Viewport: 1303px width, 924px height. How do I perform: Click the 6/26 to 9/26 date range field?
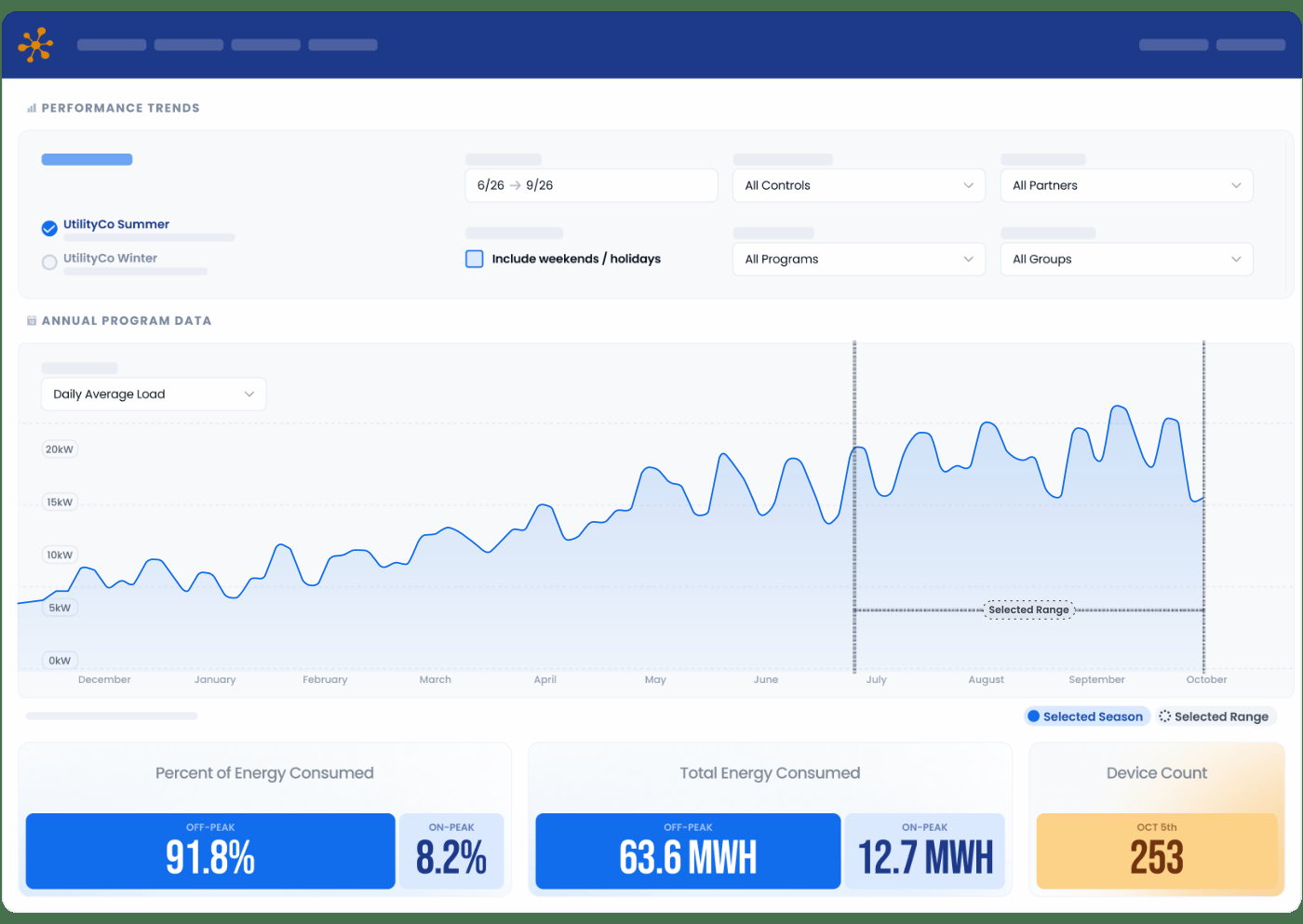click(591, 185)
